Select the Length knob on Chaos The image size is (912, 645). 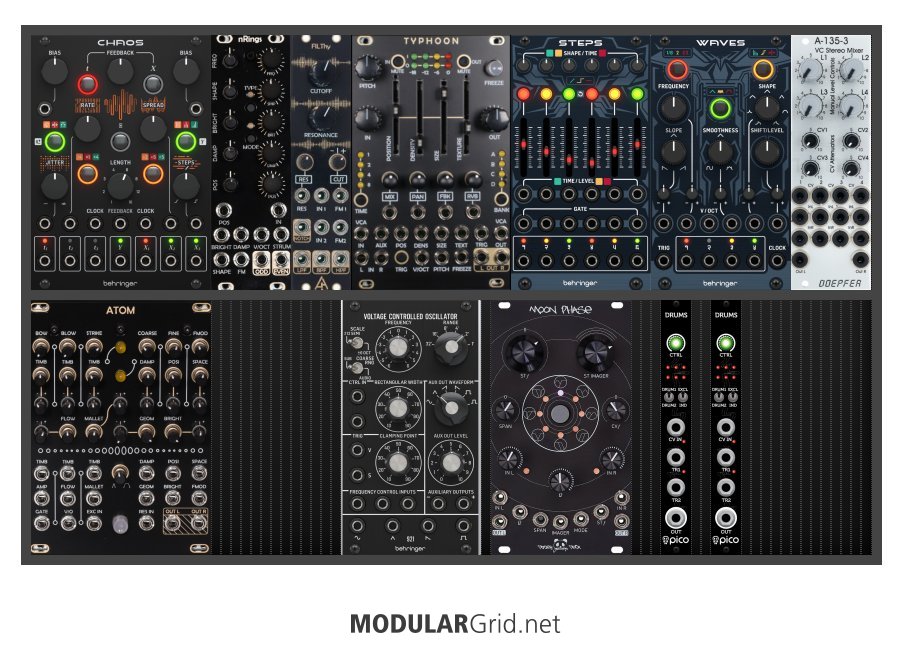[x=120, y=186]
